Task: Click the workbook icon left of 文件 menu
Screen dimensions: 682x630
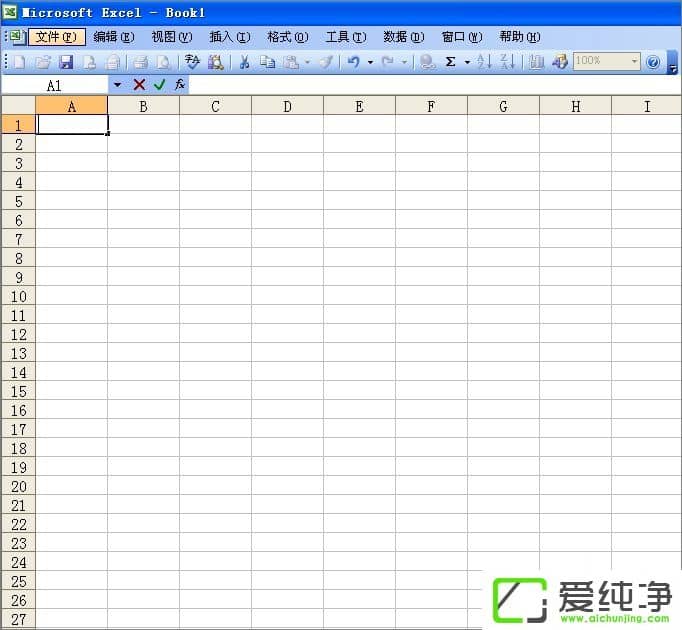Action: (17, 37)
